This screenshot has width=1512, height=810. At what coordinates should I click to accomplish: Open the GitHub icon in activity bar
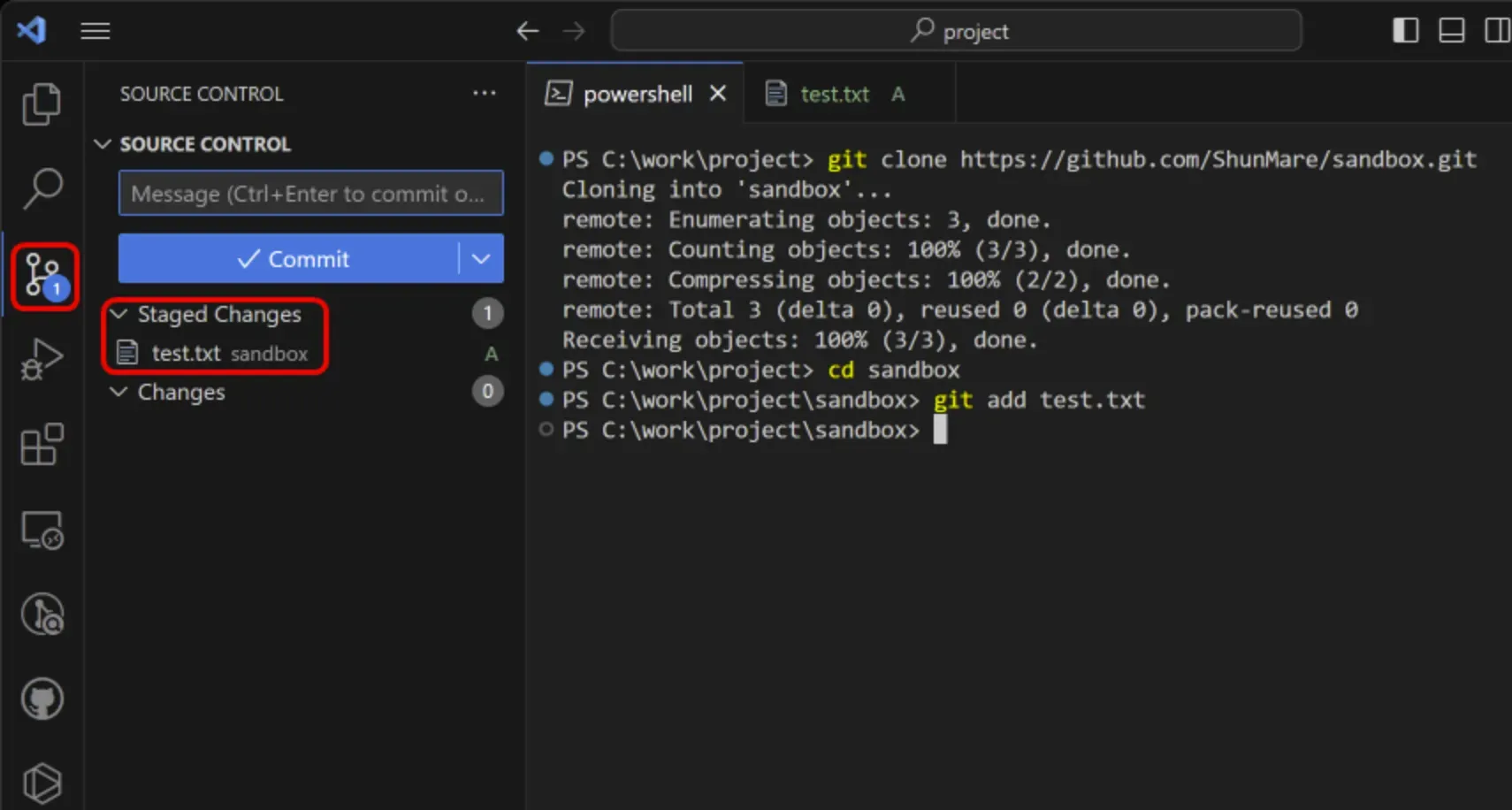click(x=42, y=699)
